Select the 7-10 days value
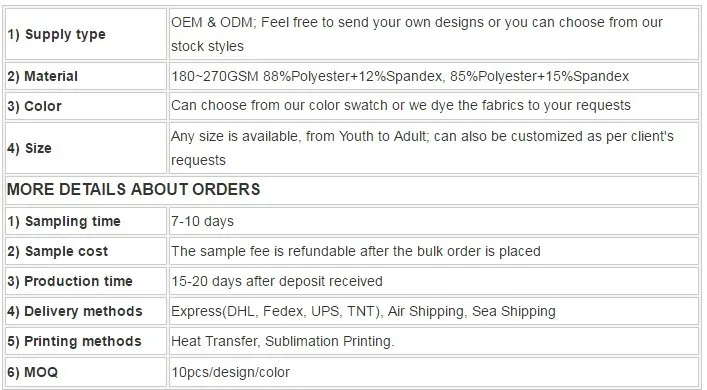 202,221
